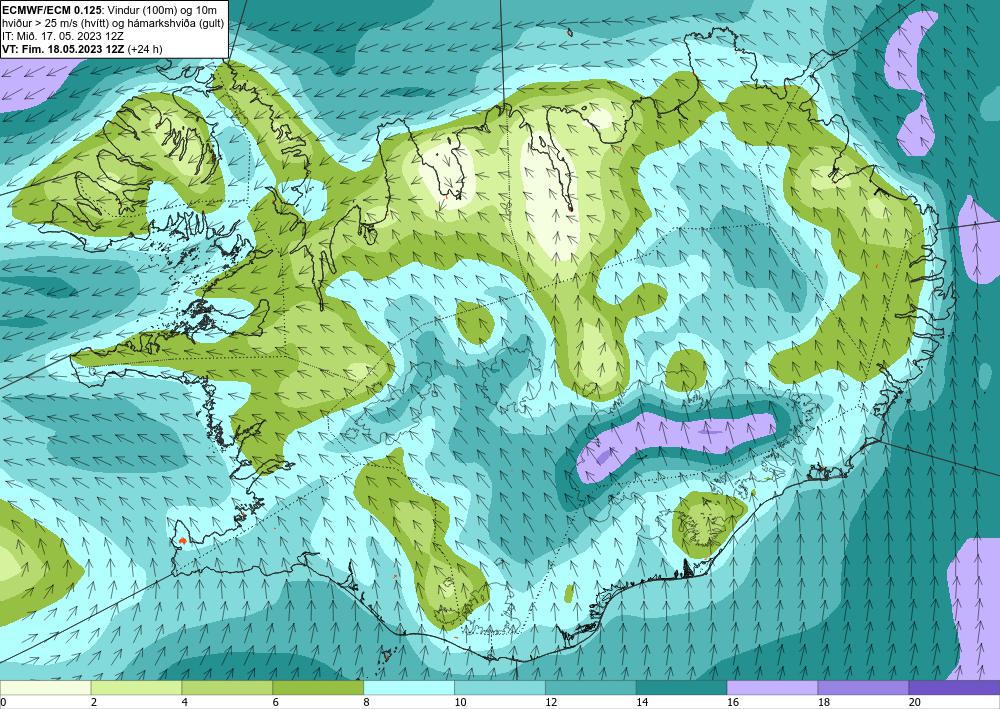Click the legend label '4'
1000x709 pixels.
[185, 702]
